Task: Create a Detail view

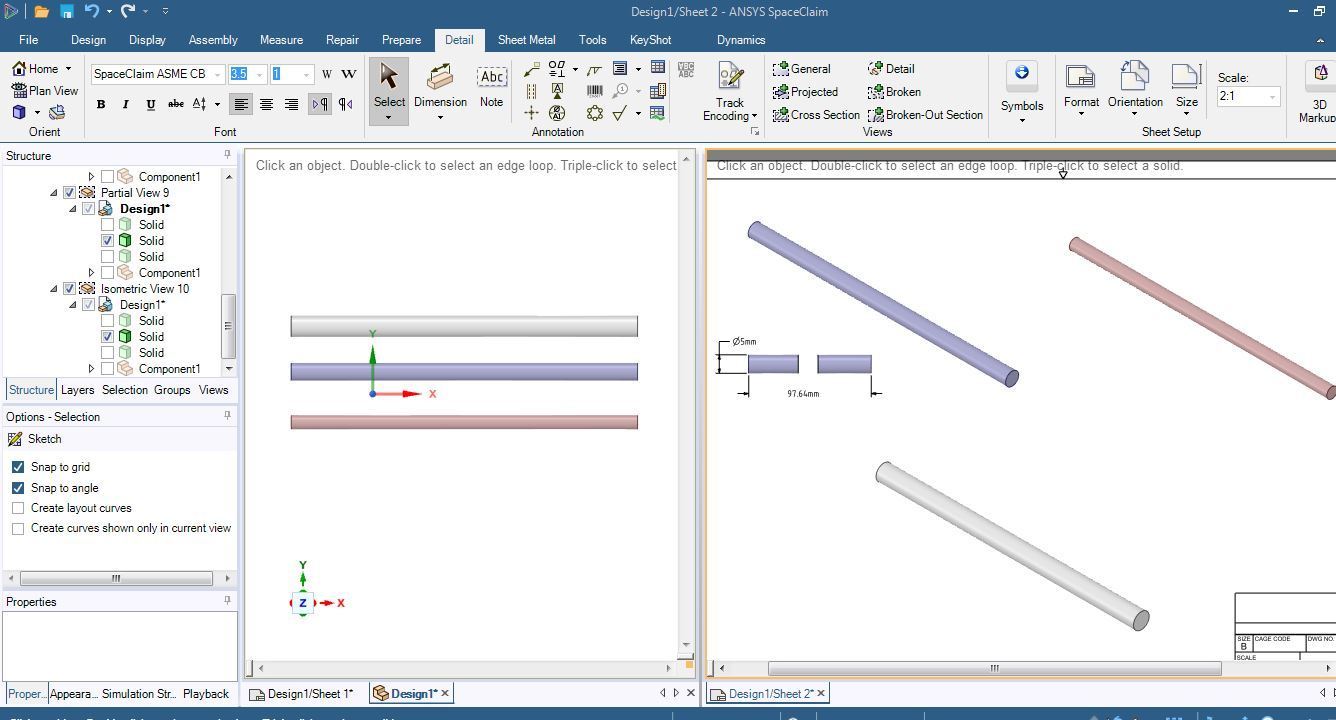Action: 891,69
